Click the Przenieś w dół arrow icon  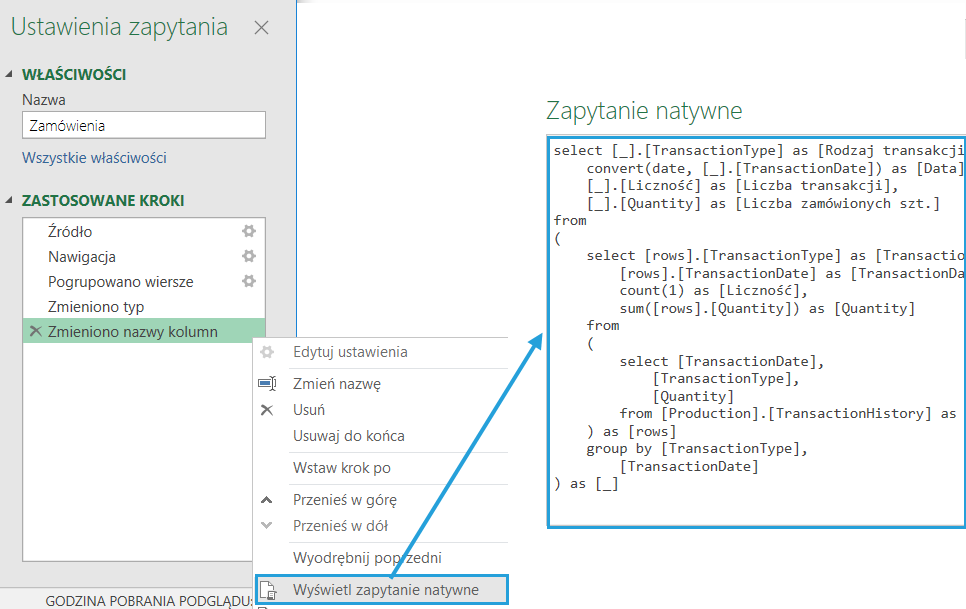267,526
